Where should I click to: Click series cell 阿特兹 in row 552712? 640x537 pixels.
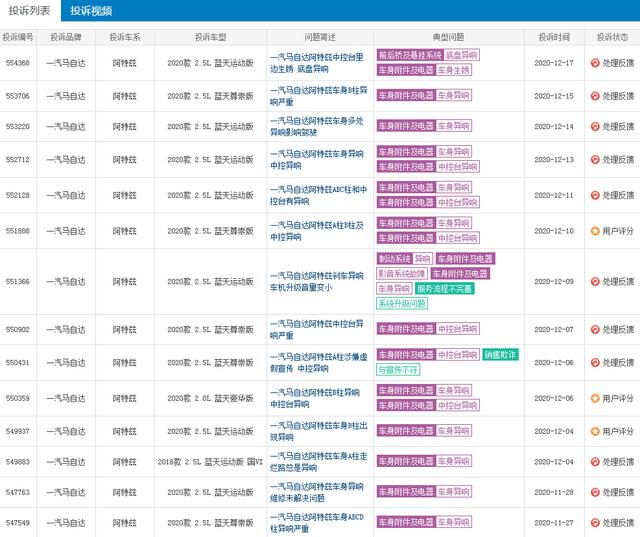click(124, 160)
